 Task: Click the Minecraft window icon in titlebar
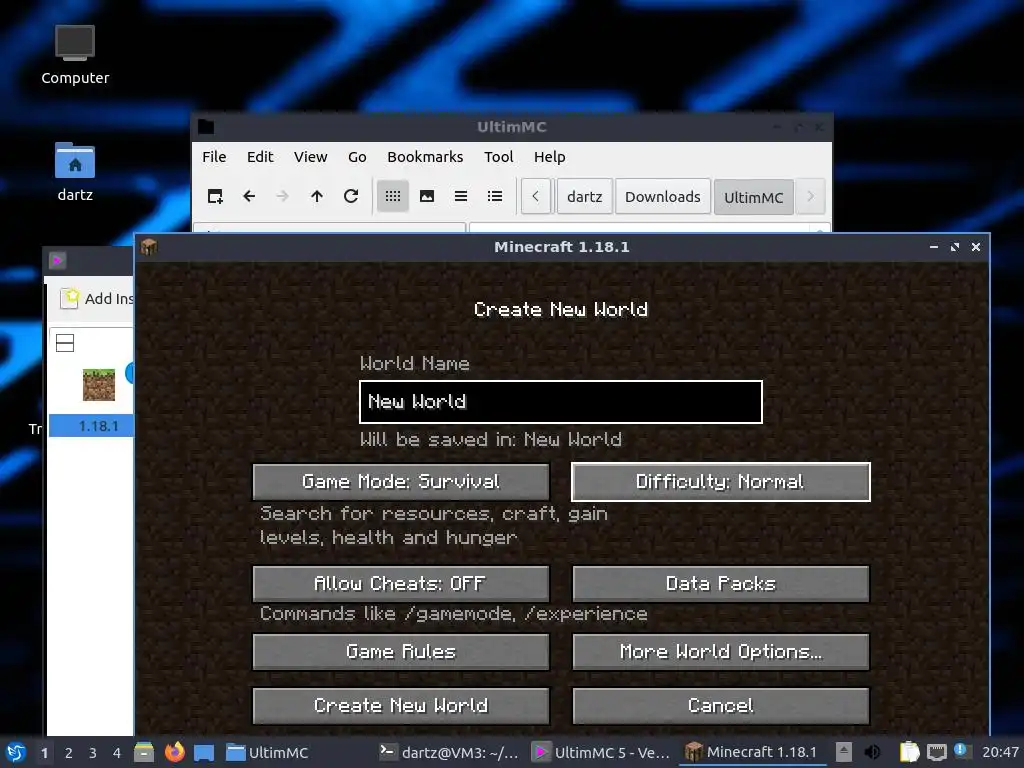click(149, 247)
